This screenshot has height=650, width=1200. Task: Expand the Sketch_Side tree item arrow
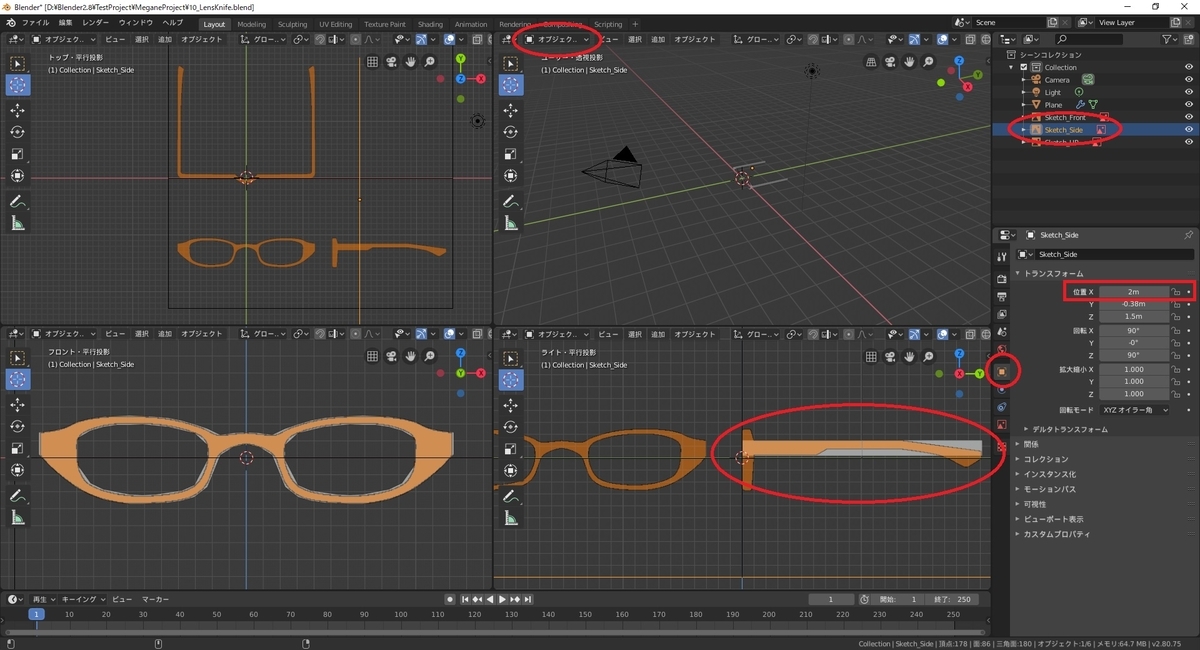click(1024, 129)
